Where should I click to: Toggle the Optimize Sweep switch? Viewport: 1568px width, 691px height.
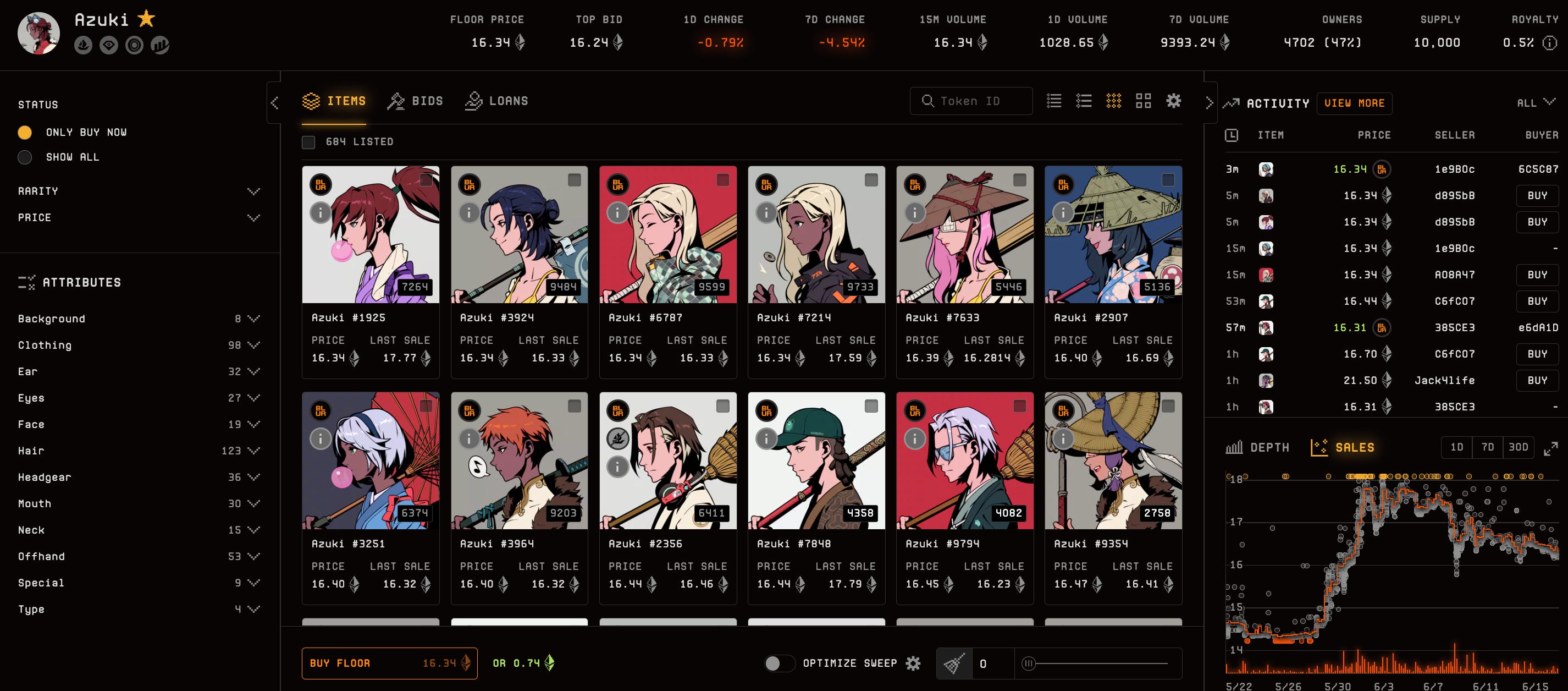[779, 663]
